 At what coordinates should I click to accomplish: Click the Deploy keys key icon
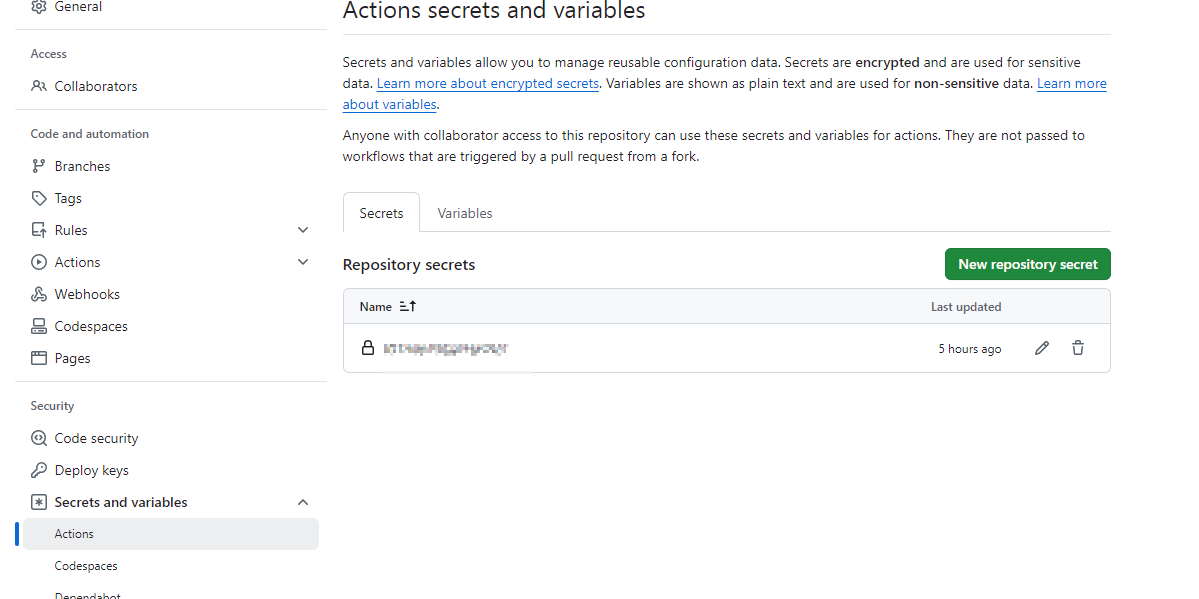coord(39,470)
